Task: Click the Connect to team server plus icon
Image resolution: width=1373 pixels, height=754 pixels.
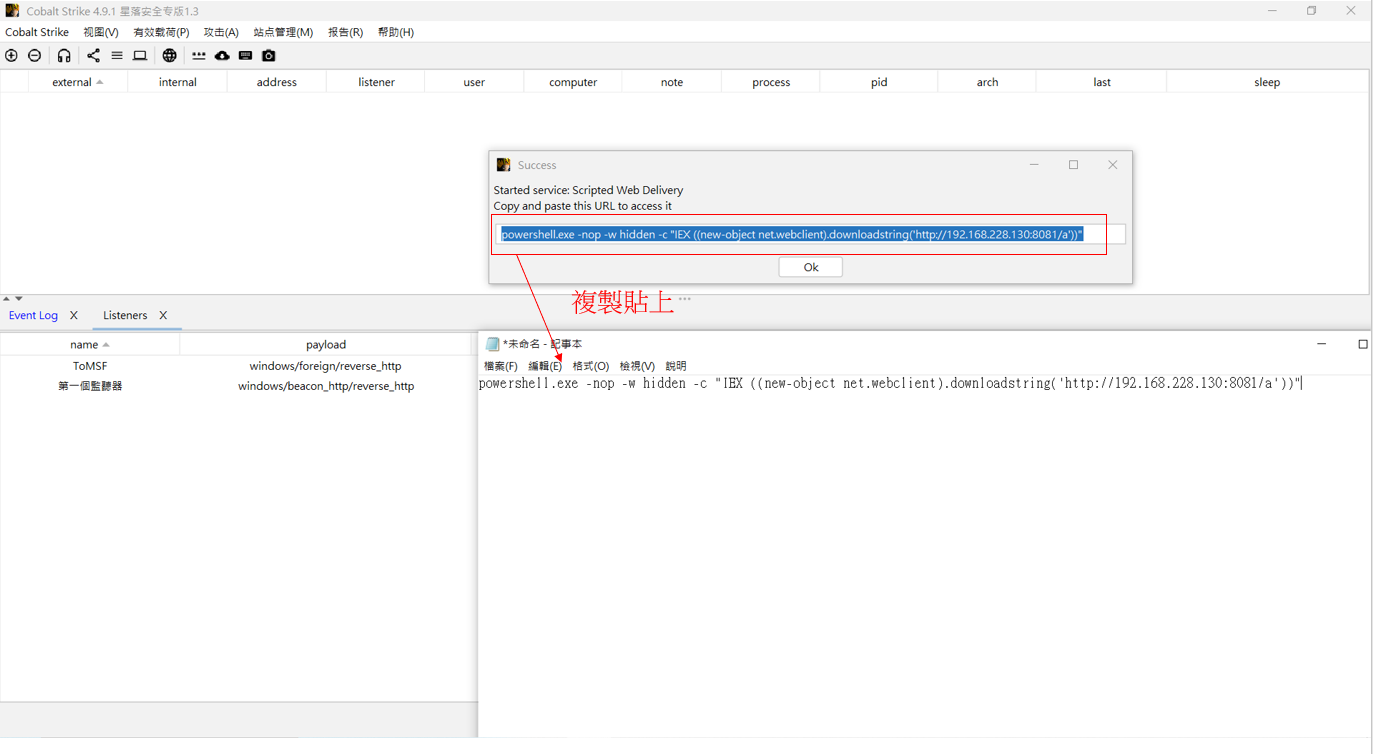Action: click(12, 56)
